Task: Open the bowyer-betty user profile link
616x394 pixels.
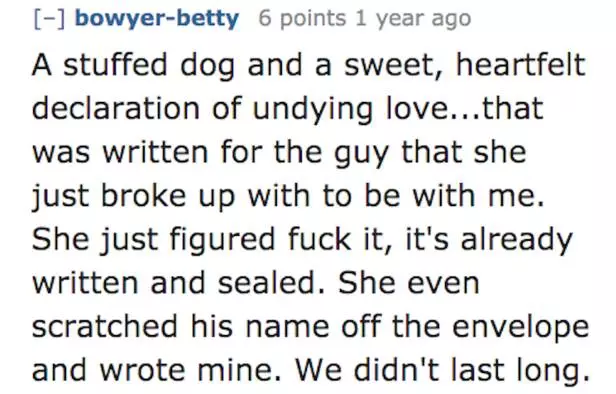Action: coord(156,18)
